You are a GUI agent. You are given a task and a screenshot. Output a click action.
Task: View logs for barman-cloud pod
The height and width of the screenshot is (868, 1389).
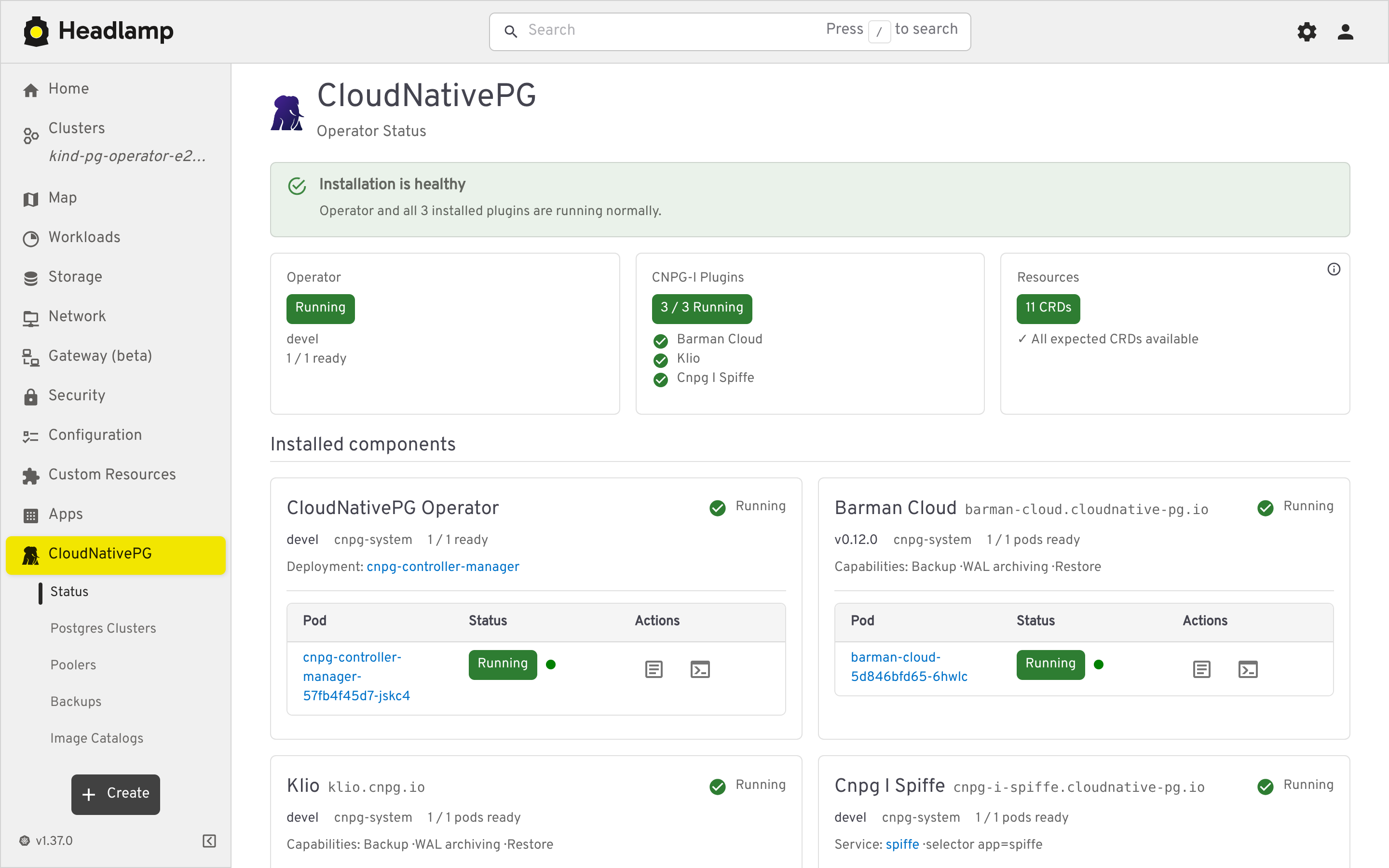[1201, 669]
